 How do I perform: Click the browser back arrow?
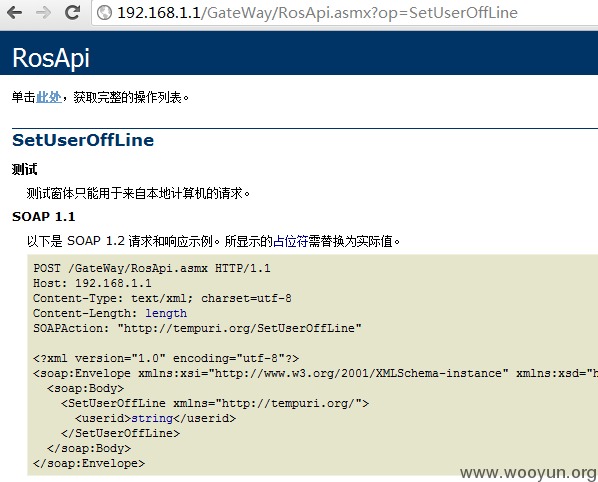click(14, 13)
